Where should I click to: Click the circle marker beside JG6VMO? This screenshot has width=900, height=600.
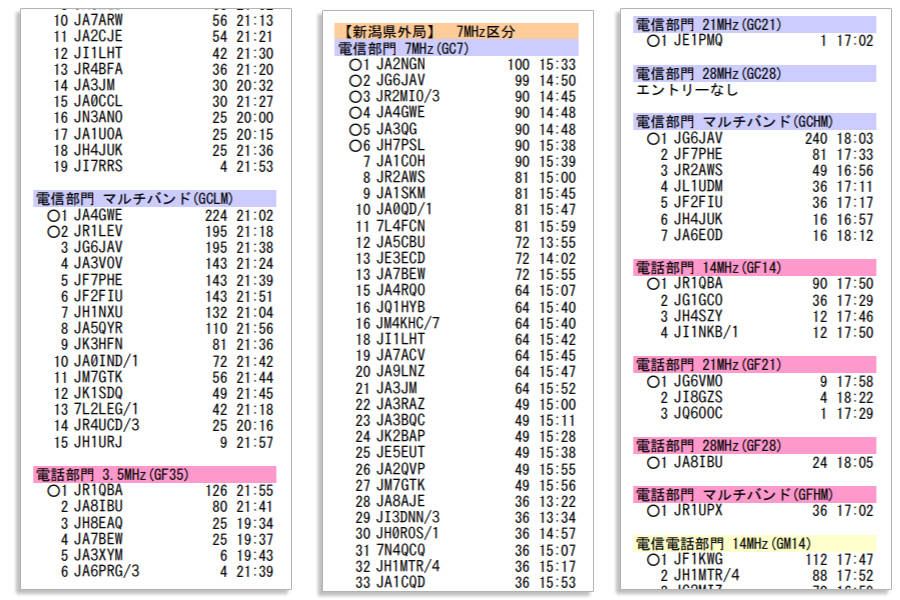pyautogui.click(x=653, y=381)
